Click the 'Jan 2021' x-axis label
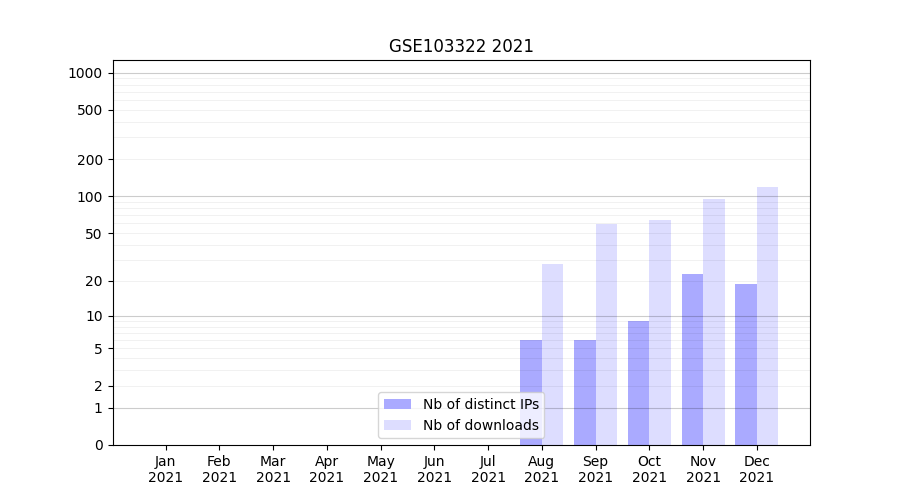900x500 pixels. 166,469
